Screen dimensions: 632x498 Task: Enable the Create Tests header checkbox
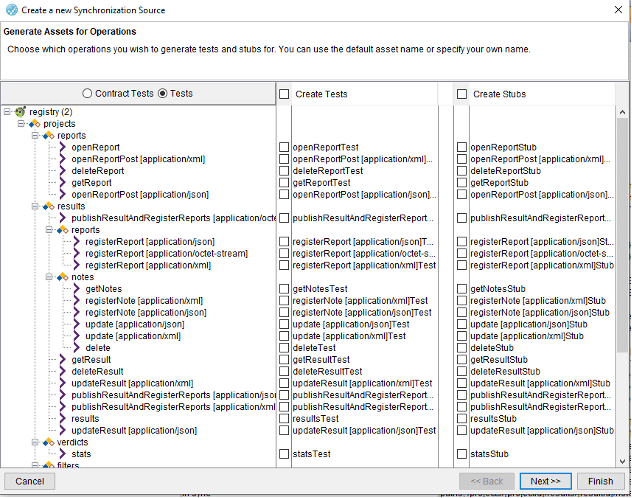click(285, 94)
